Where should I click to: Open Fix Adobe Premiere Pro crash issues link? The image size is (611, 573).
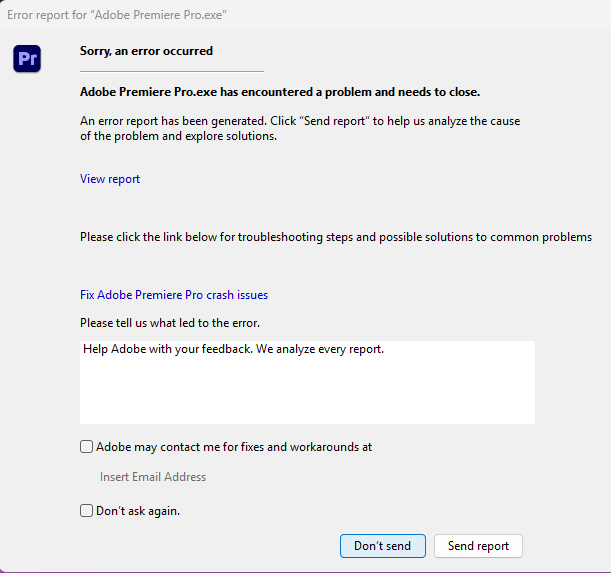tap(174, 295)
